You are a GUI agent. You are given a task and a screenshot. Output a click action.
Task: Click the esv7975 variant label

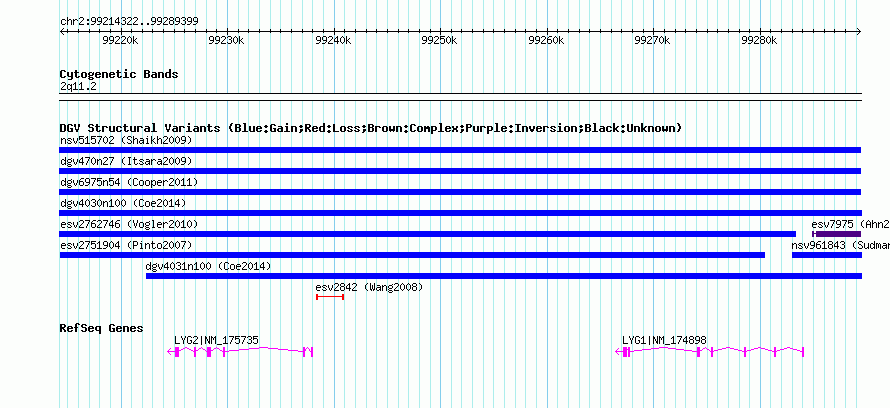[x=850, y=224]
